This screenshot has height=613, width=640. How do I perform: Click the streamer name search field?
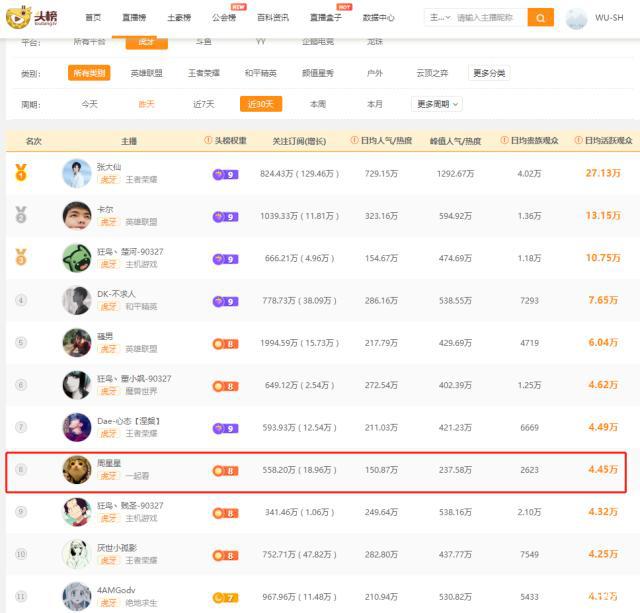(489, 18)
